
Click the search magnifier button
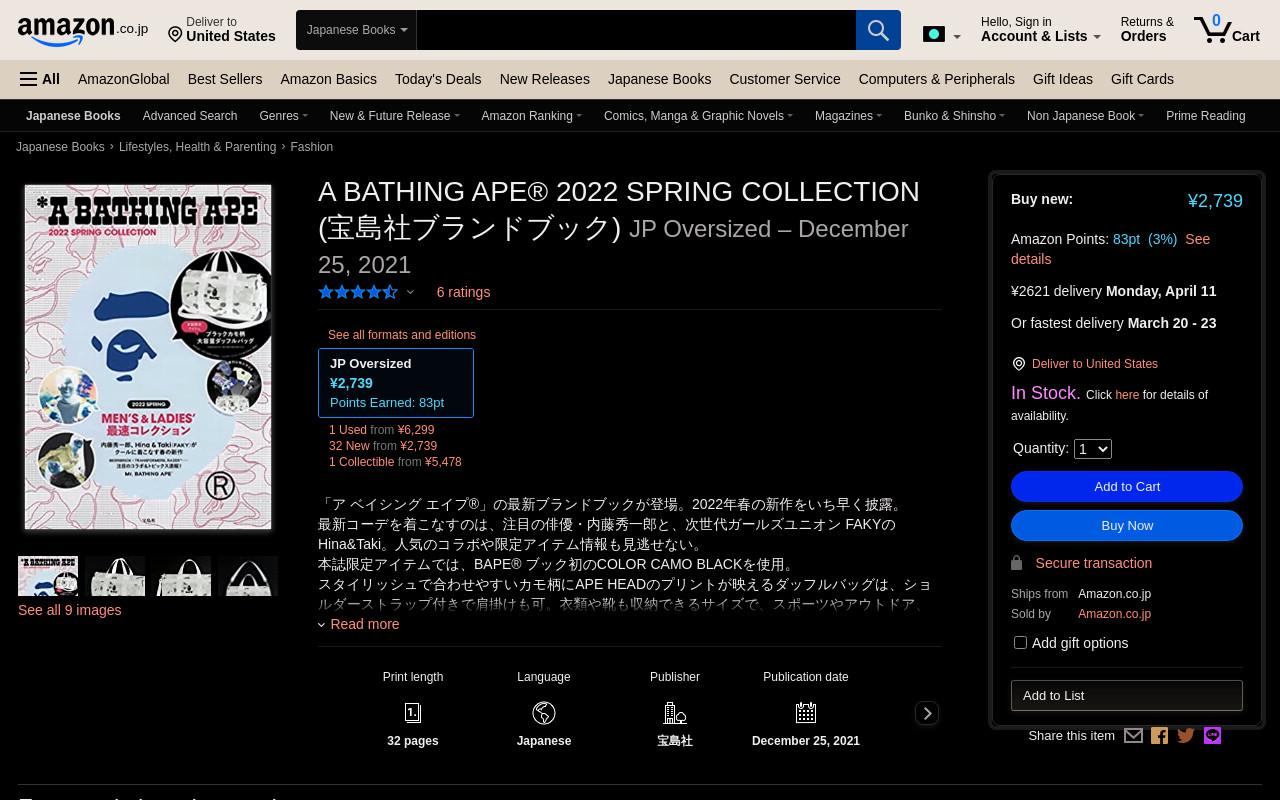pyautogui.click(x=878, y=30)
